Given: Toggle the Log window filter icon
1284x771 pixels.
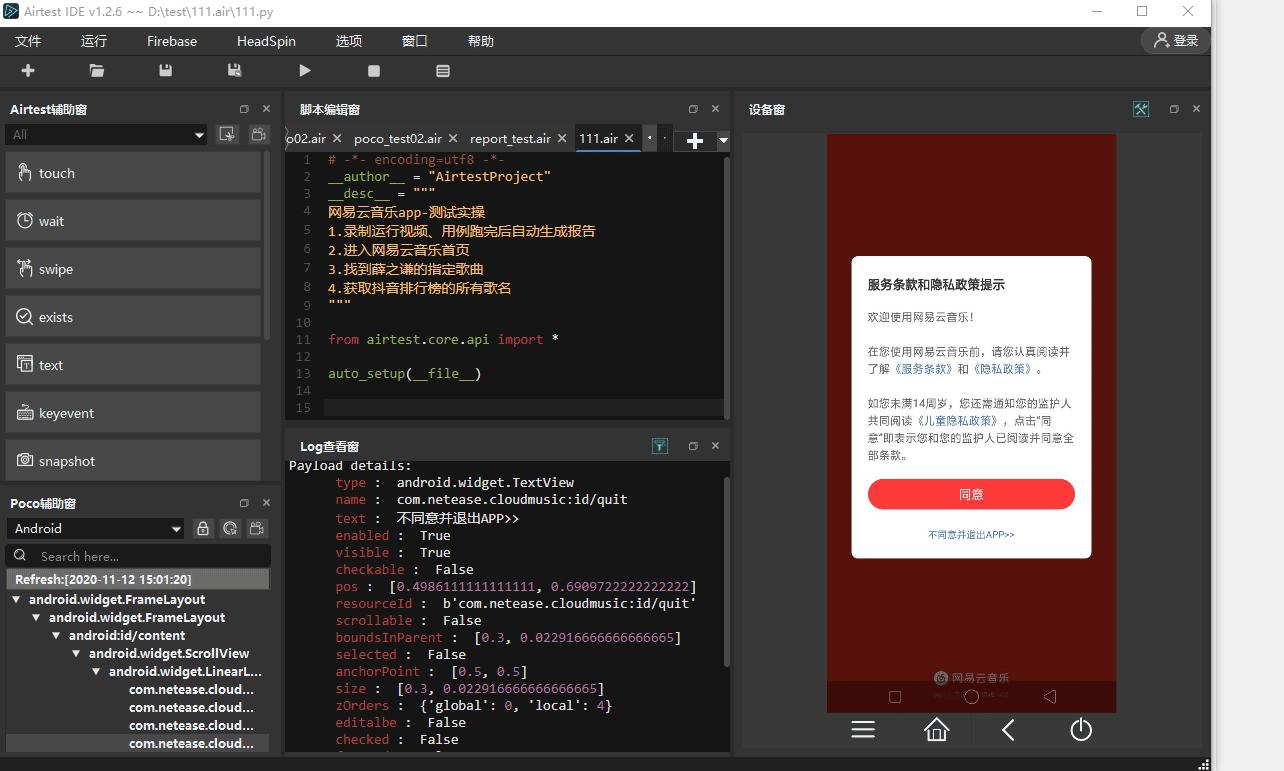Looking at the screenshot, I should (x=660, y=446).
